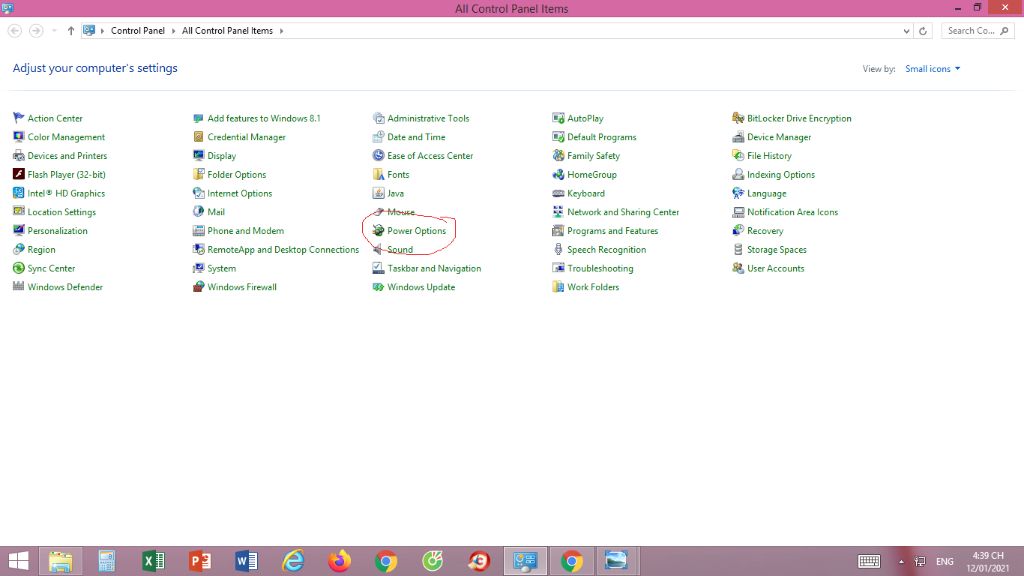Viewport: 1024px width, 576px height.
Task: Open Power Options icon
Action: [378, 231]
